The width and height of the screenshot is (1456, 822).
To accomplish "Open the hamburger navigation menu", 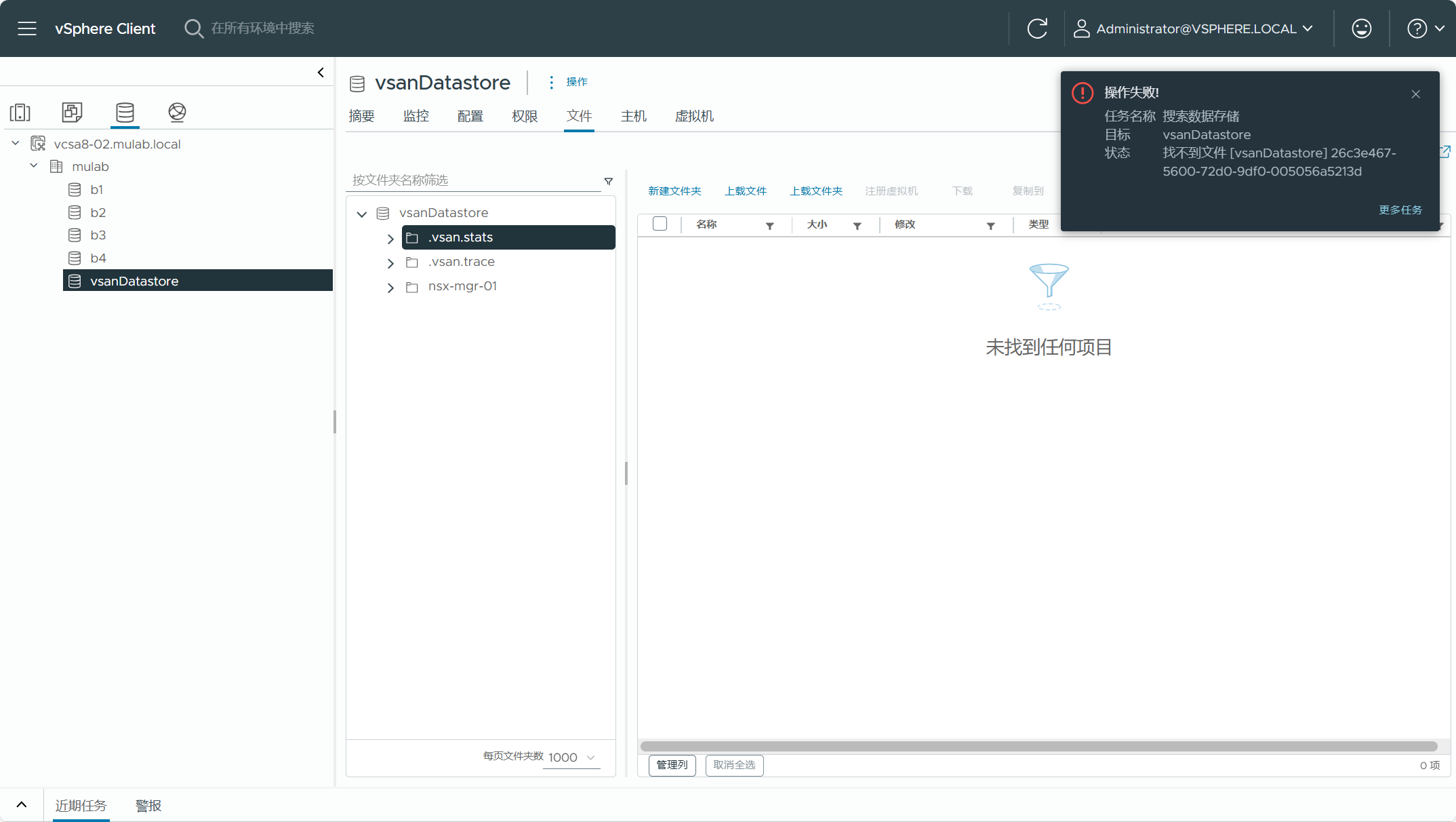I will 27,28.
